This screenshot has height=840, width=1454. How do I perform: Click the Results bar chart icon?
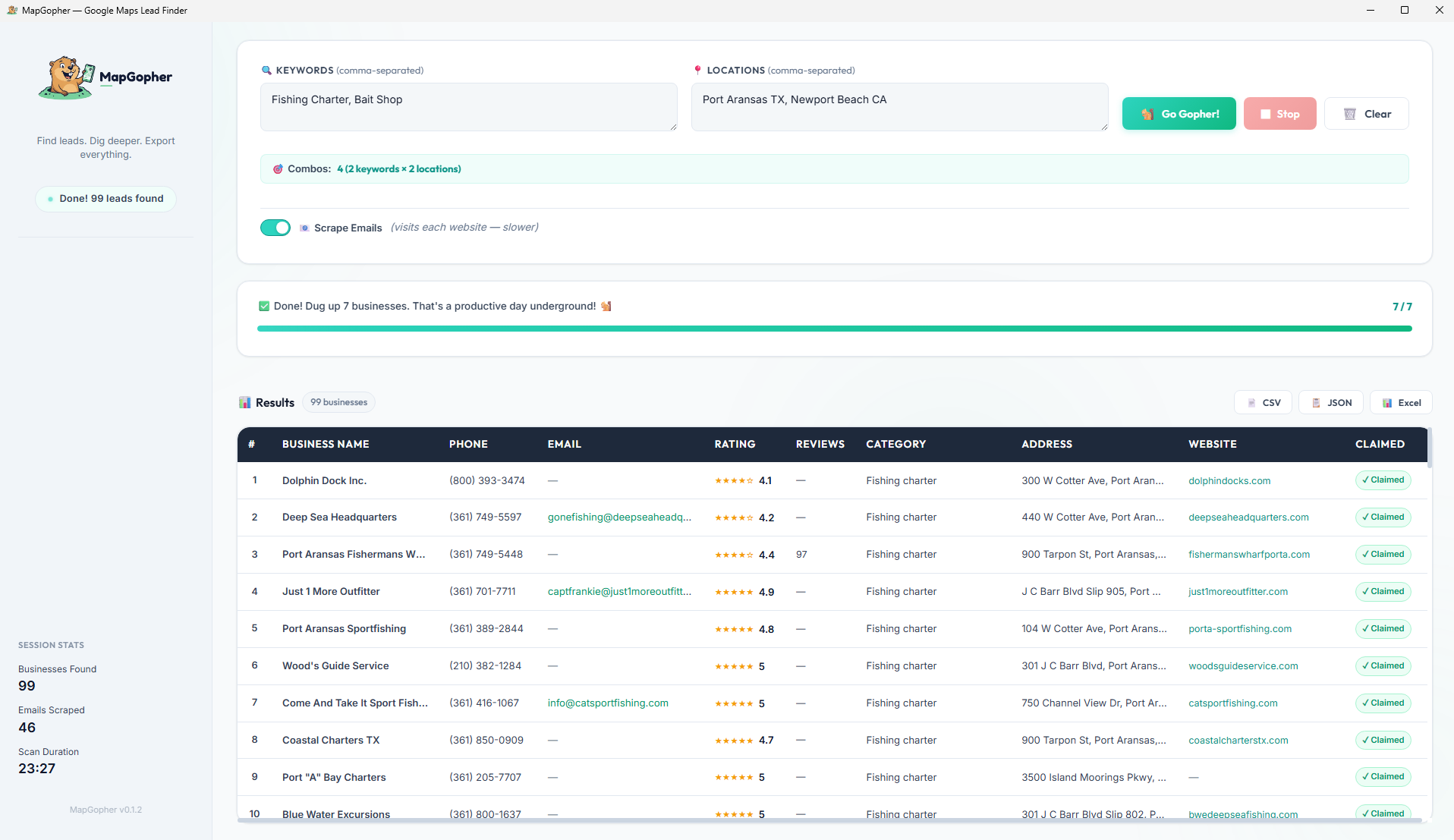(x=244, y=403)
